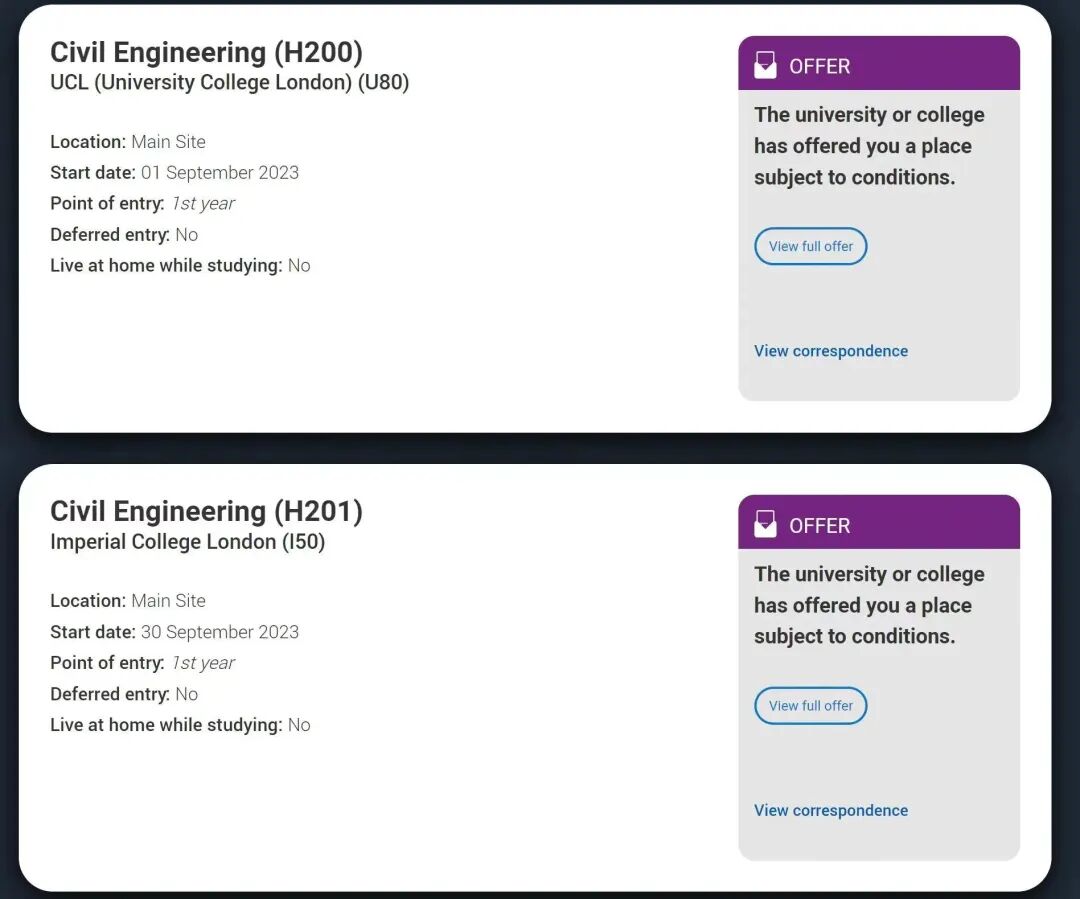This screenshot has width=1080, height=899.
Task: Click the 30 September 2023 start date
Action: (x=219, y=631)
